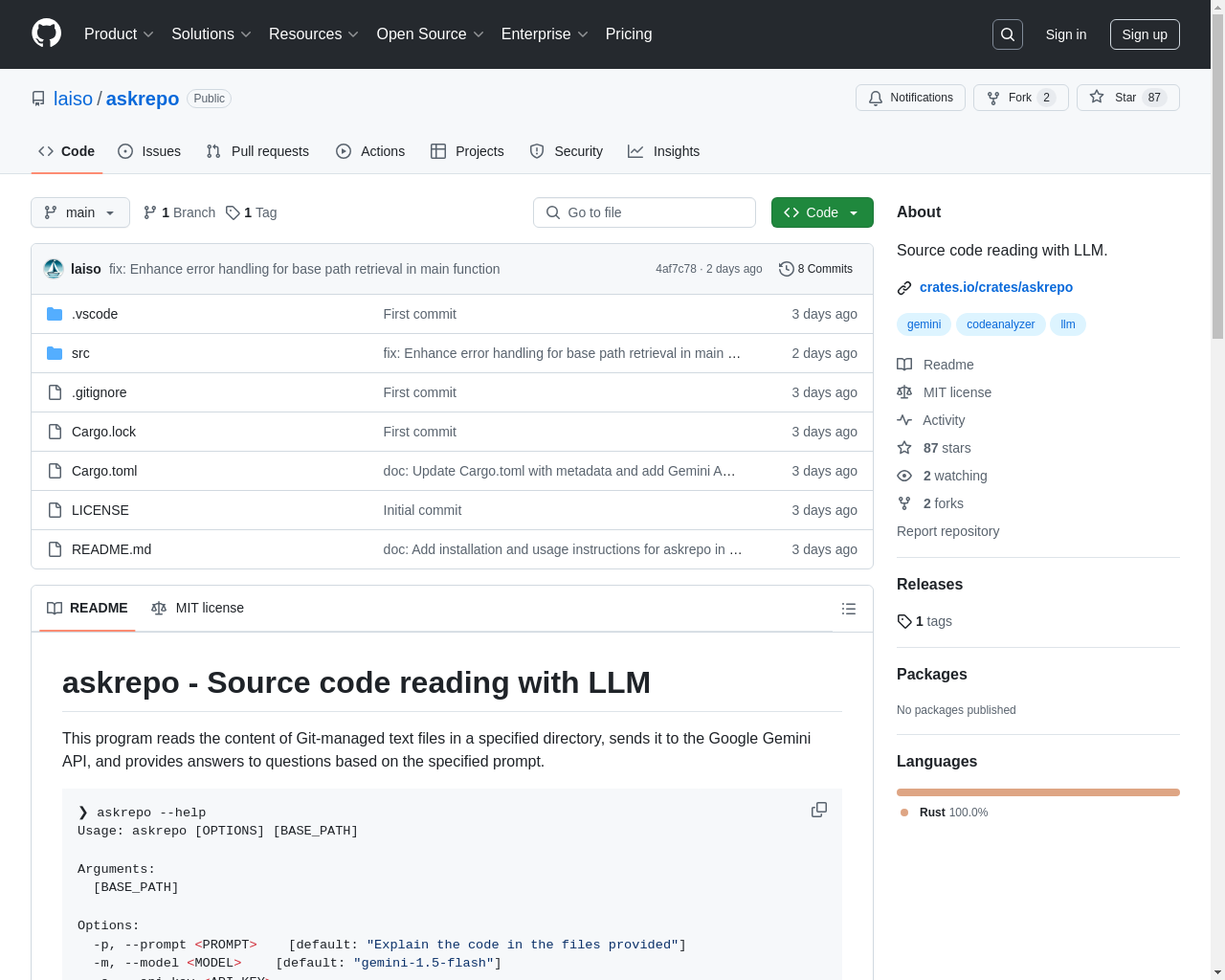Viewport: 1225px width, 980px height.
Task: Open the laiso owner link
Action: (x=73, y=99)
